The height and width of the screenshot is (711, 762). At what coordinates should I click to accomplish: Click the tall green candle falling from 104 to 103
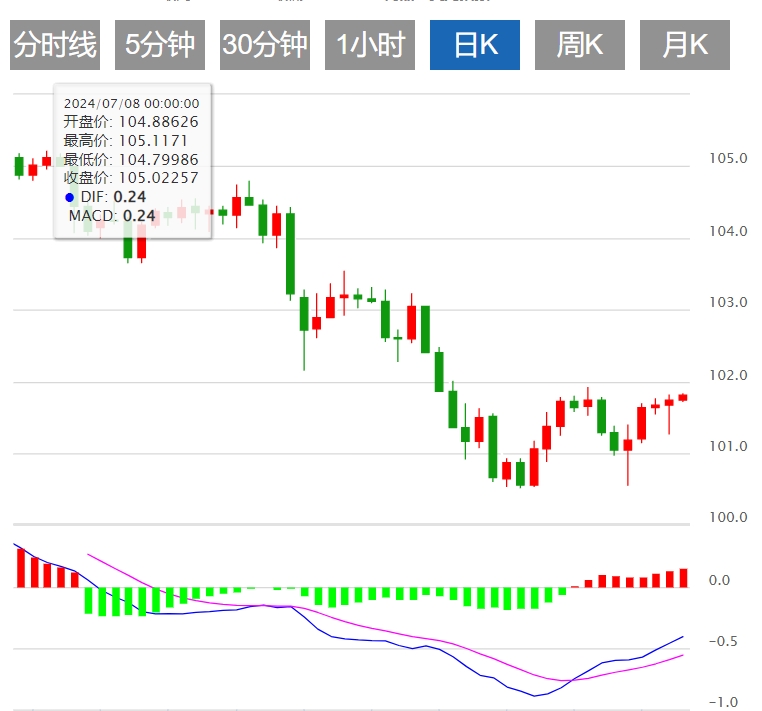coord(290,254)
